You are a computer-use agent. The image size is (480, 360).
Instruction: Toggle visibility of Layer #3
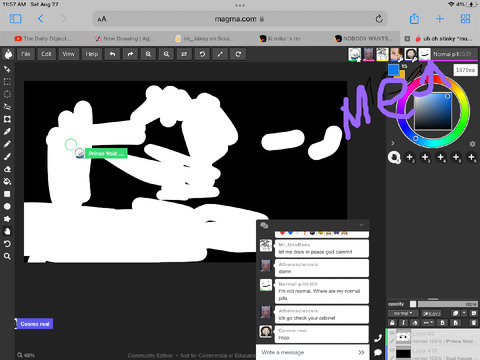click(x=392, y=333)
